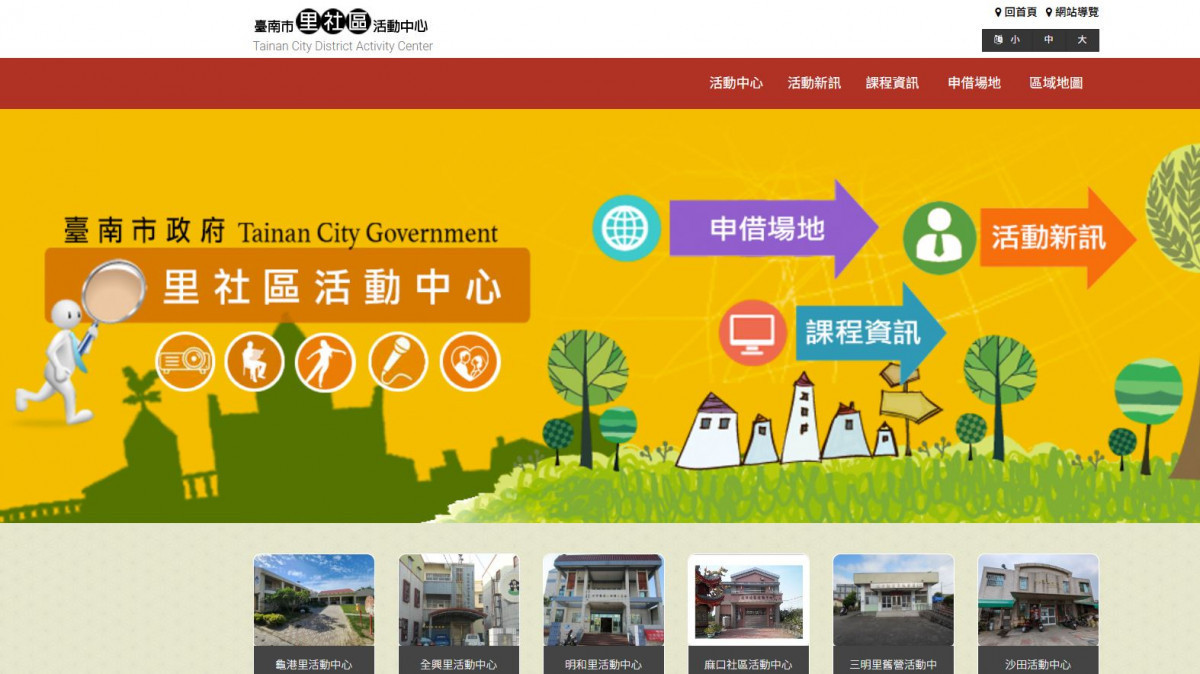Open the 申借場地 menu item in navbar

coord(974,83)
